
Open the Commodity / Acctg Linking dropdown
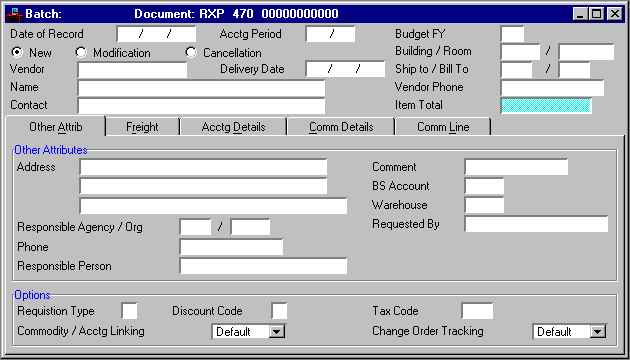[277, 332]
